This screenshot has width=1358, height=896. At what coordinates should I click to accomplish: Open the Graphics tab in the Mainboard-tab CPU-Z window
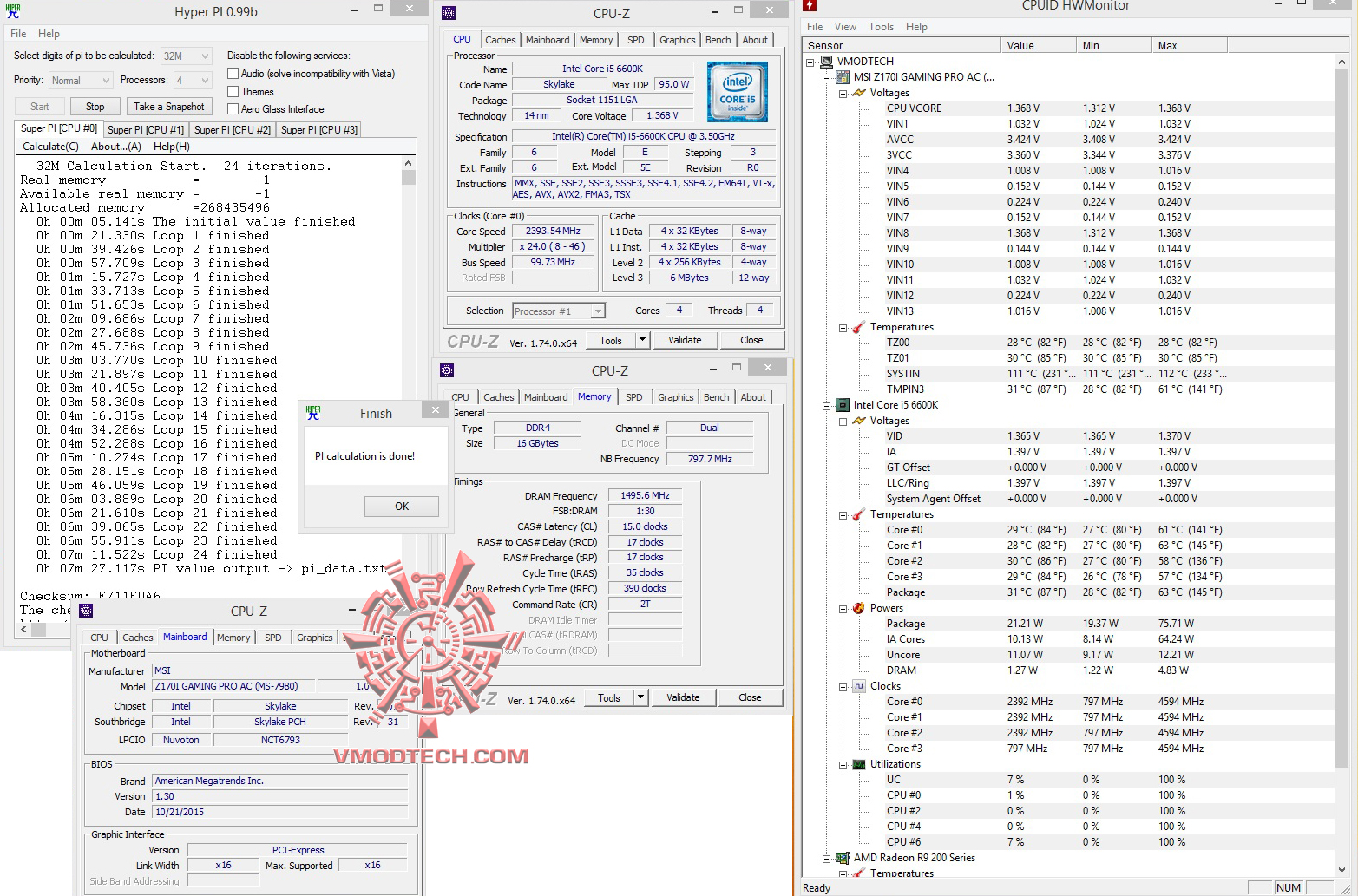click(315, 638)
